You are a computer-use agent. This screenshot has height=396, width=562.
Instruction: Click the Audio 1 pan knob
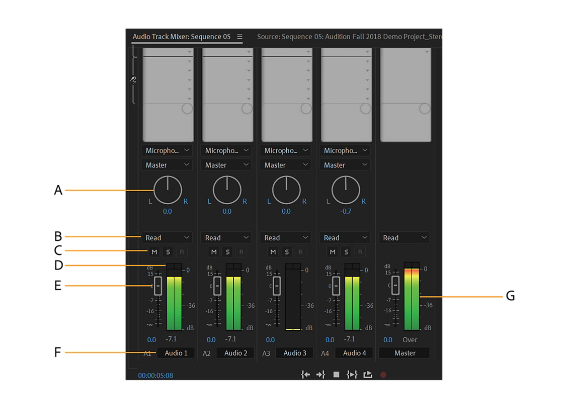coord(167,190)
